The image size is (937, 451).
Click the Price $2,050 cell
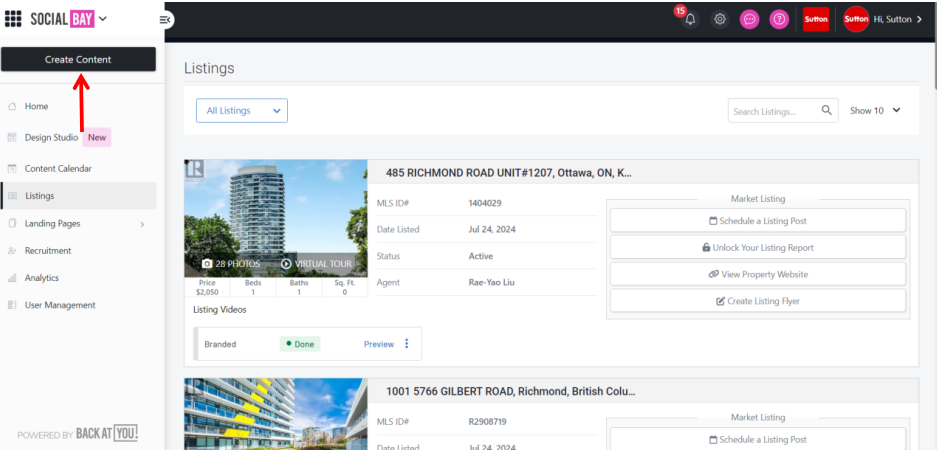[207, 287]
